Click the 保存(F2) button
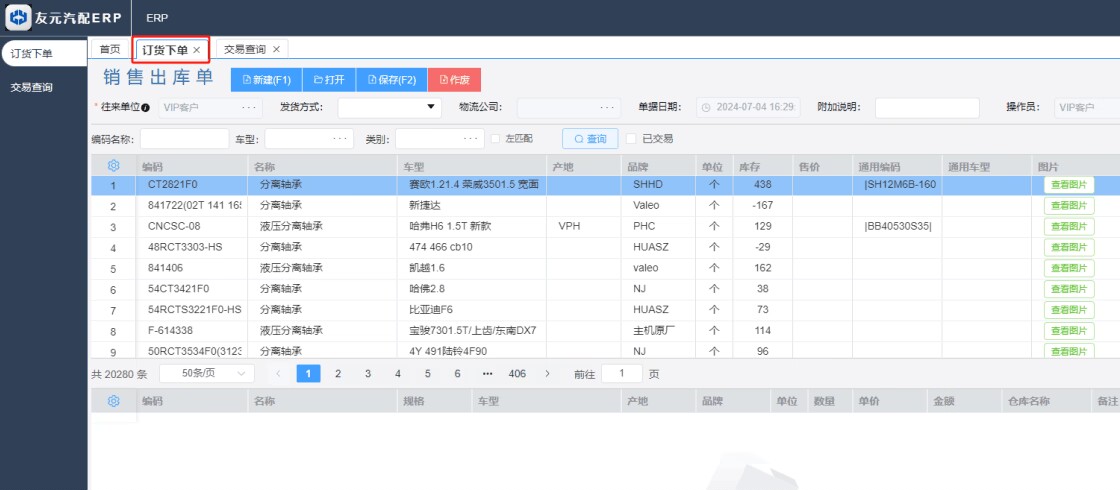1120x490 pixels. (391, 80)
